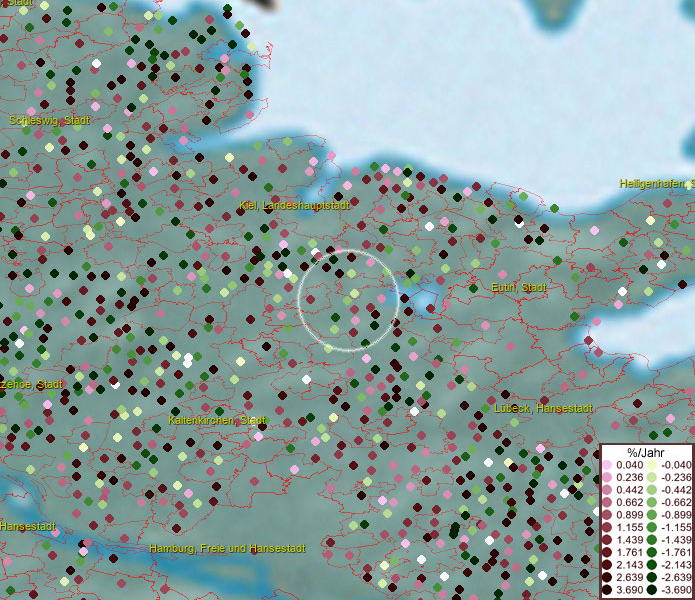Click the -1.439 green legend swatch

point(652,540)
